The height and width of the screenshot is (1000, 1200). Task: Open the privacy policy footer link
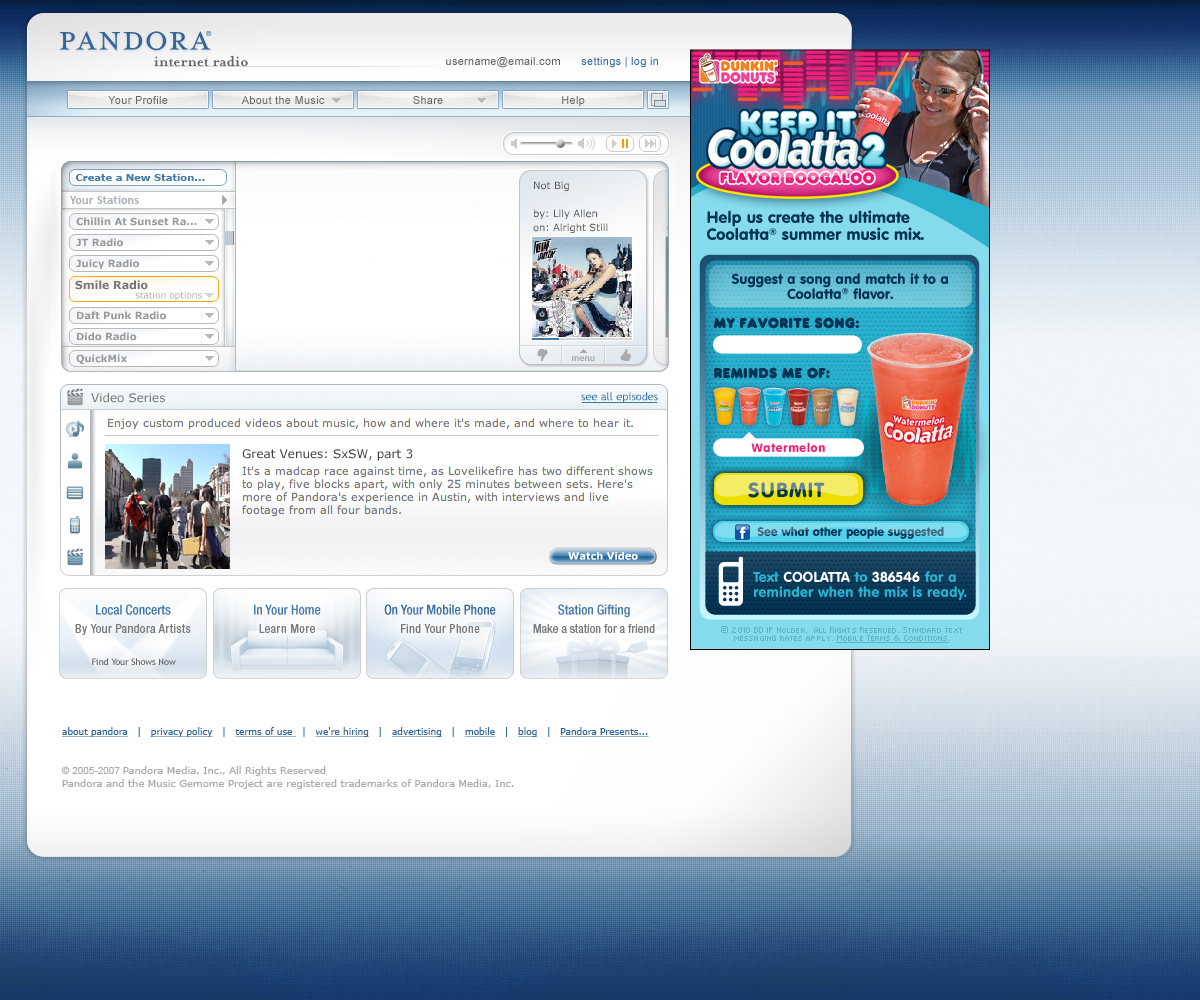coord(182,732)
